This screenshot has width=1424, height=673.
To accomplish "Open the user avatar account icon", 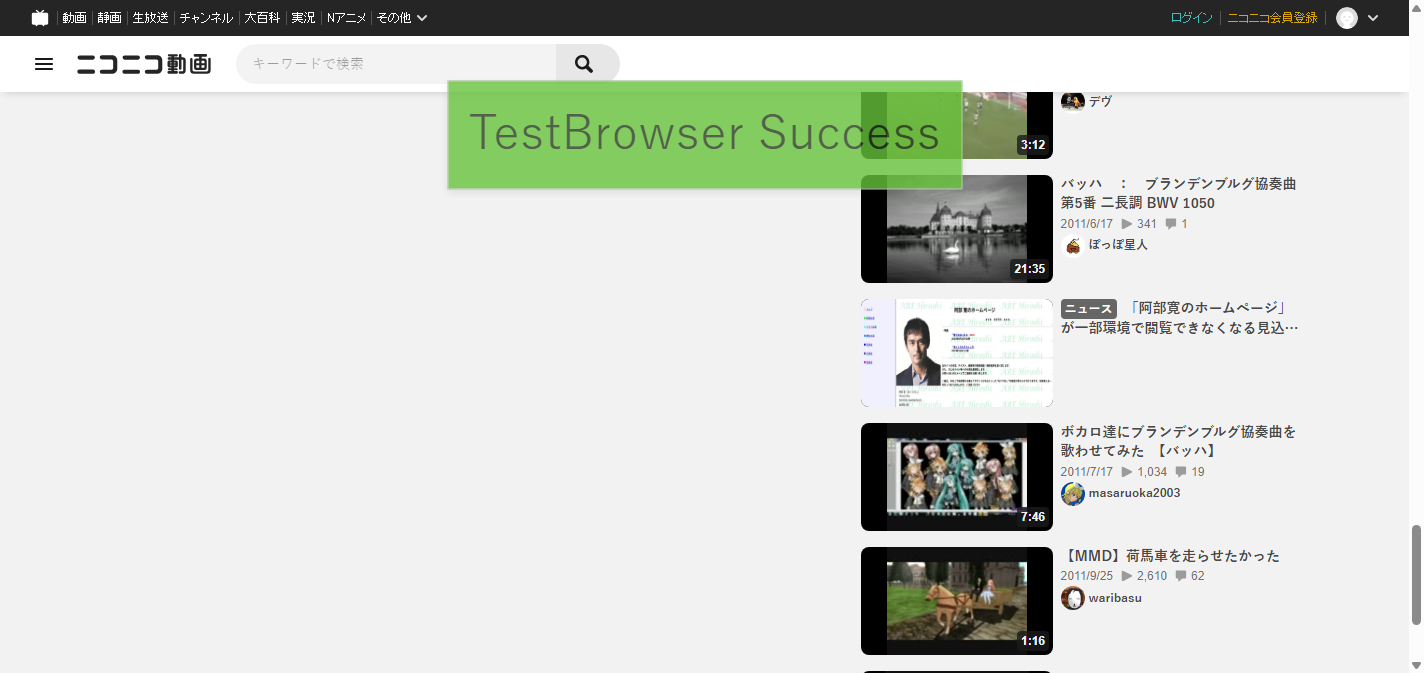I will (1347, 18).
